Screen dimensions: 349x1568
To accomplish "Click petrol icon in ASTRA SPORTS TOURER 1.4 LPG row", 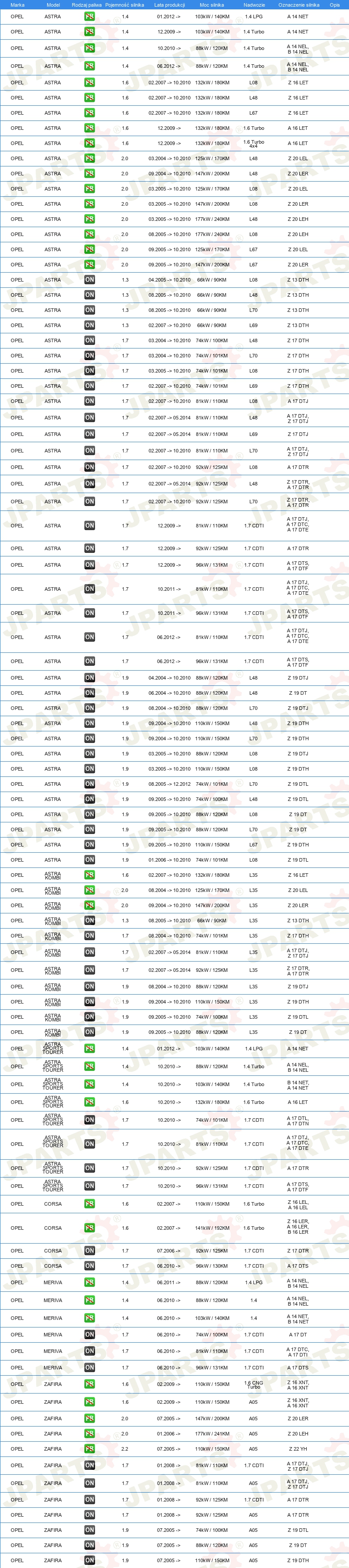I will pos(90,1049).
